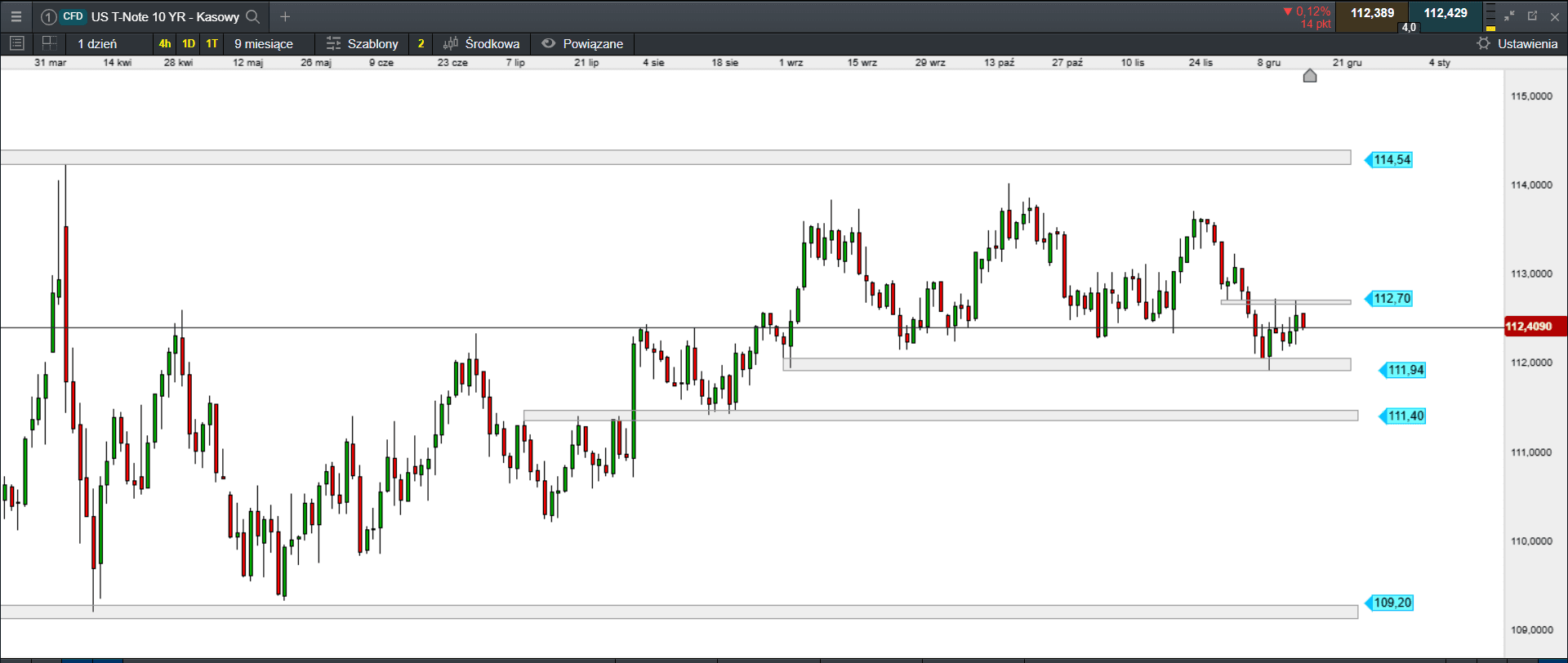The width and height of the screenshot is (1568, 663).
Task: Click the market depth bars indicator
Action: [x=1490, y=16]
